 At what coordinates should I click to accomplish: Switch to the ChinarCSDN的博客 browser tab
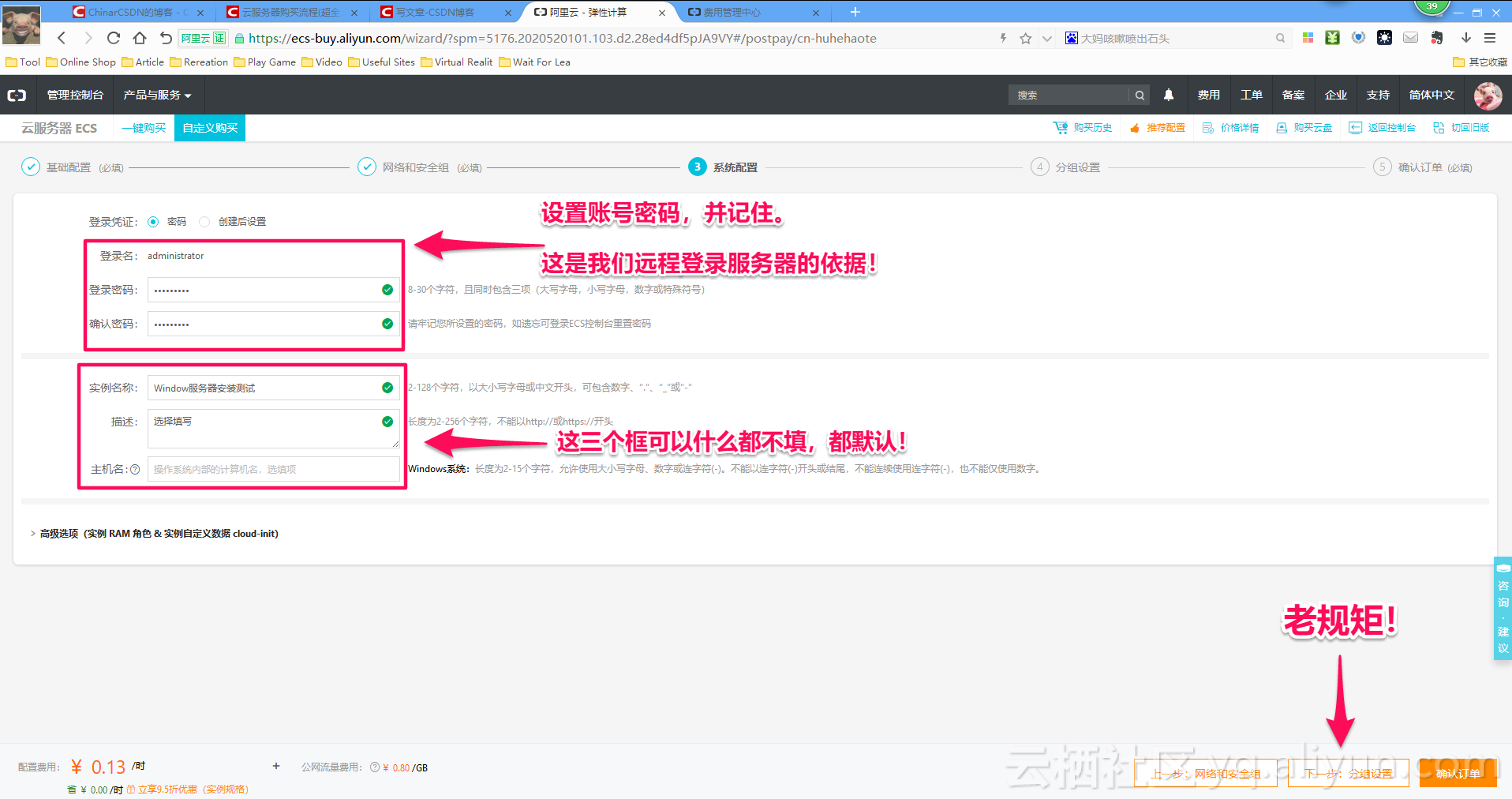tap(137, 12)
